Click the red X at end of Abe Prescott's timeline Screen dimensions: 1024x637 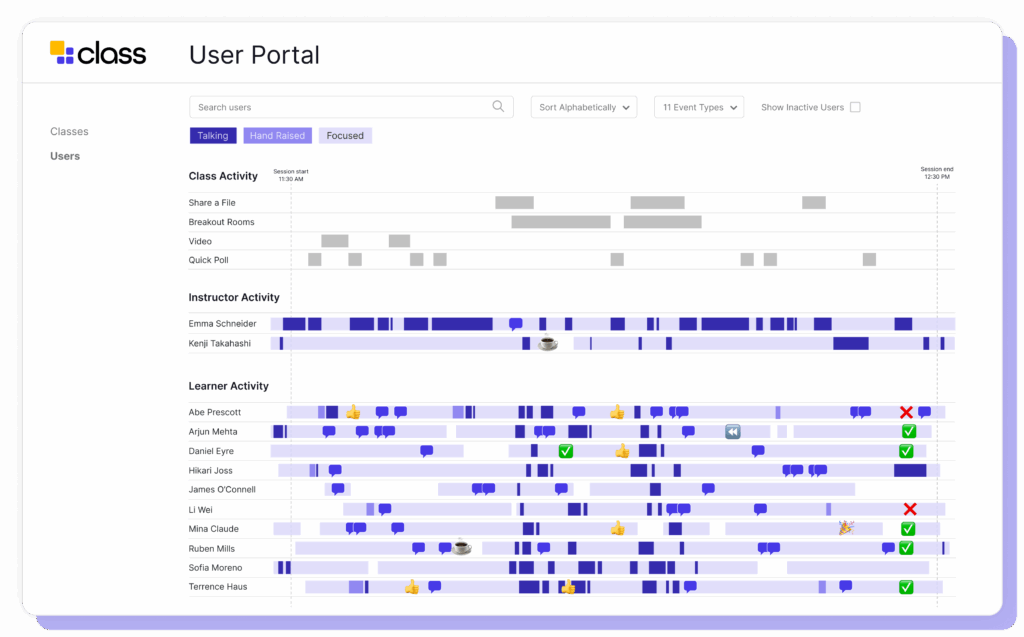906,411
